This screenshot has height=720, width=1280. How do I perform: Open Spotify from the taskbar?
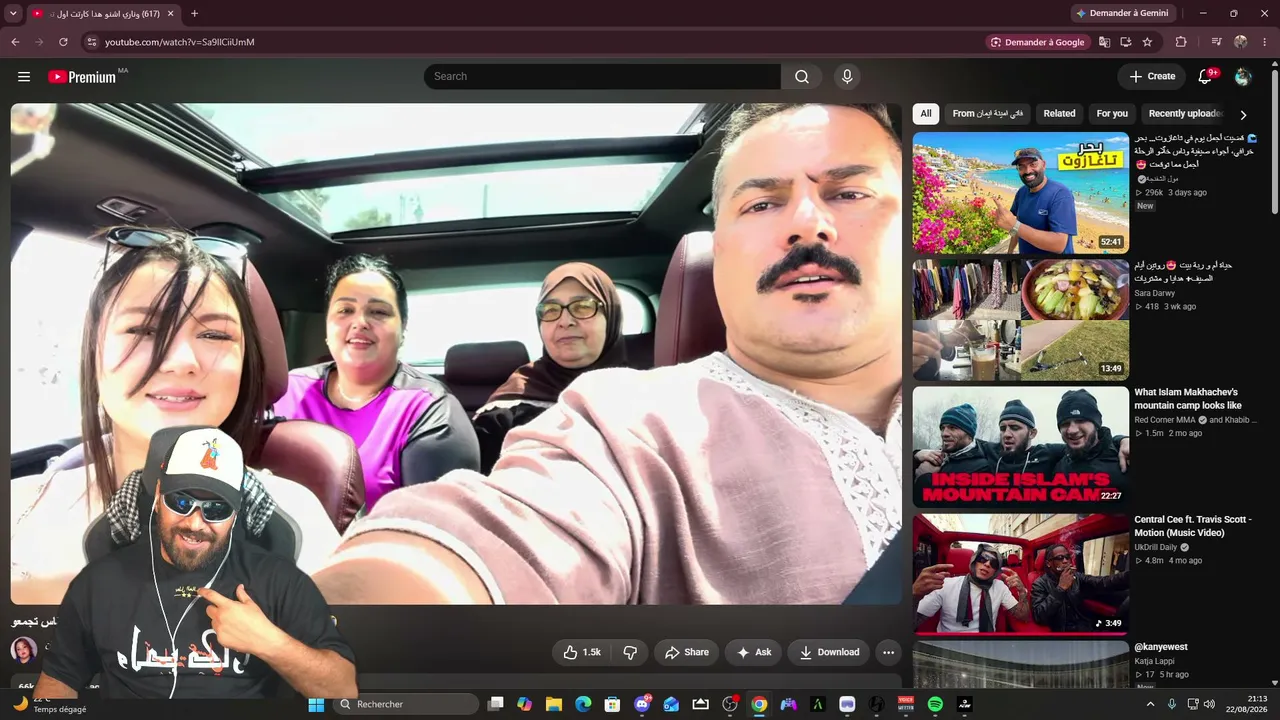click(935, 704)
